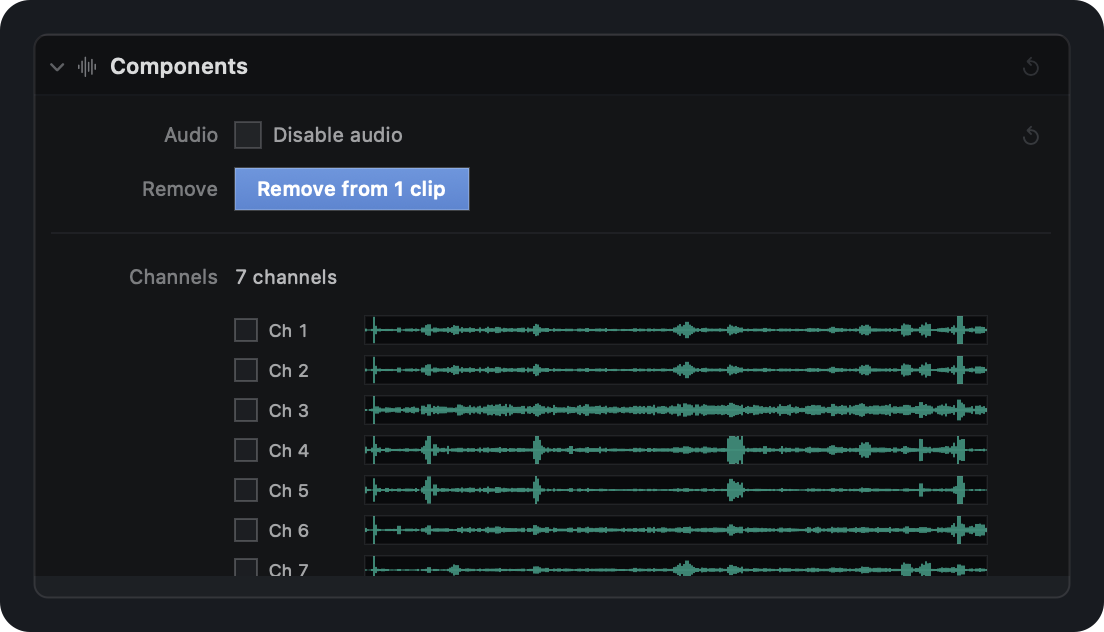The image size is (1104, 632).
Task: Click the 'Remove' field label
Action: [x=180, y=189]
